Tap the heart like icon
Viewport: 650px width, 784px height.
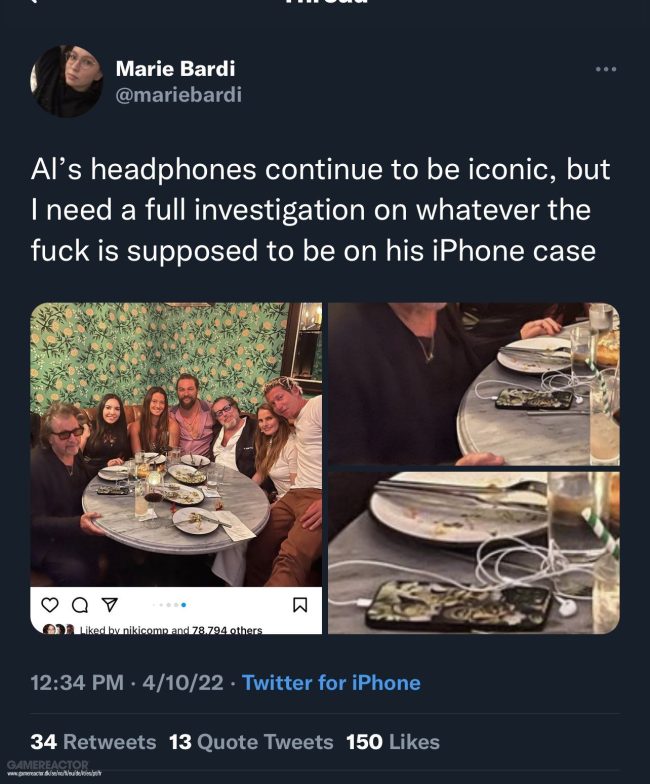(50, 605)
